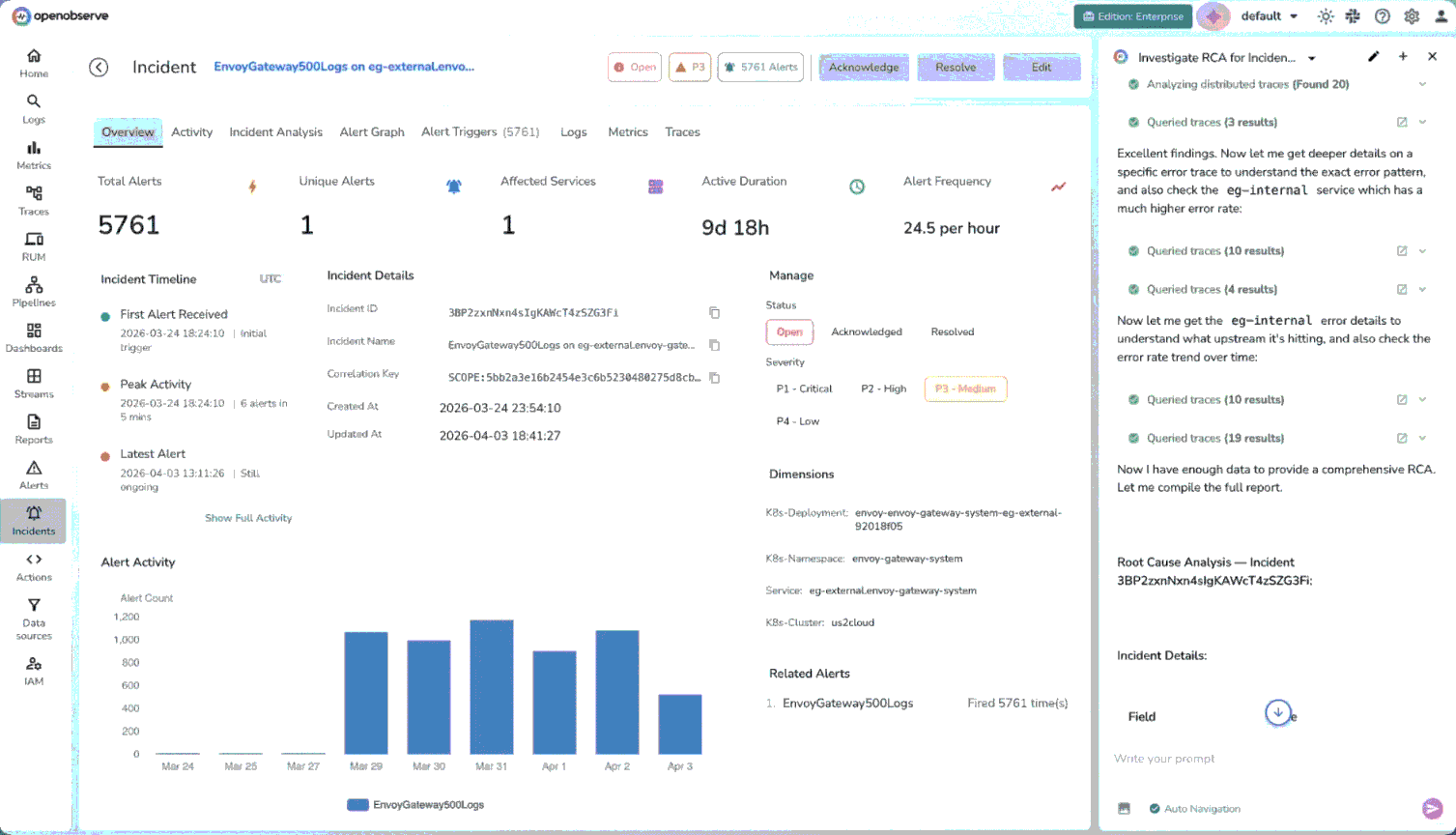Expand Queried traces (19 results) step

tap(1422, 438)
